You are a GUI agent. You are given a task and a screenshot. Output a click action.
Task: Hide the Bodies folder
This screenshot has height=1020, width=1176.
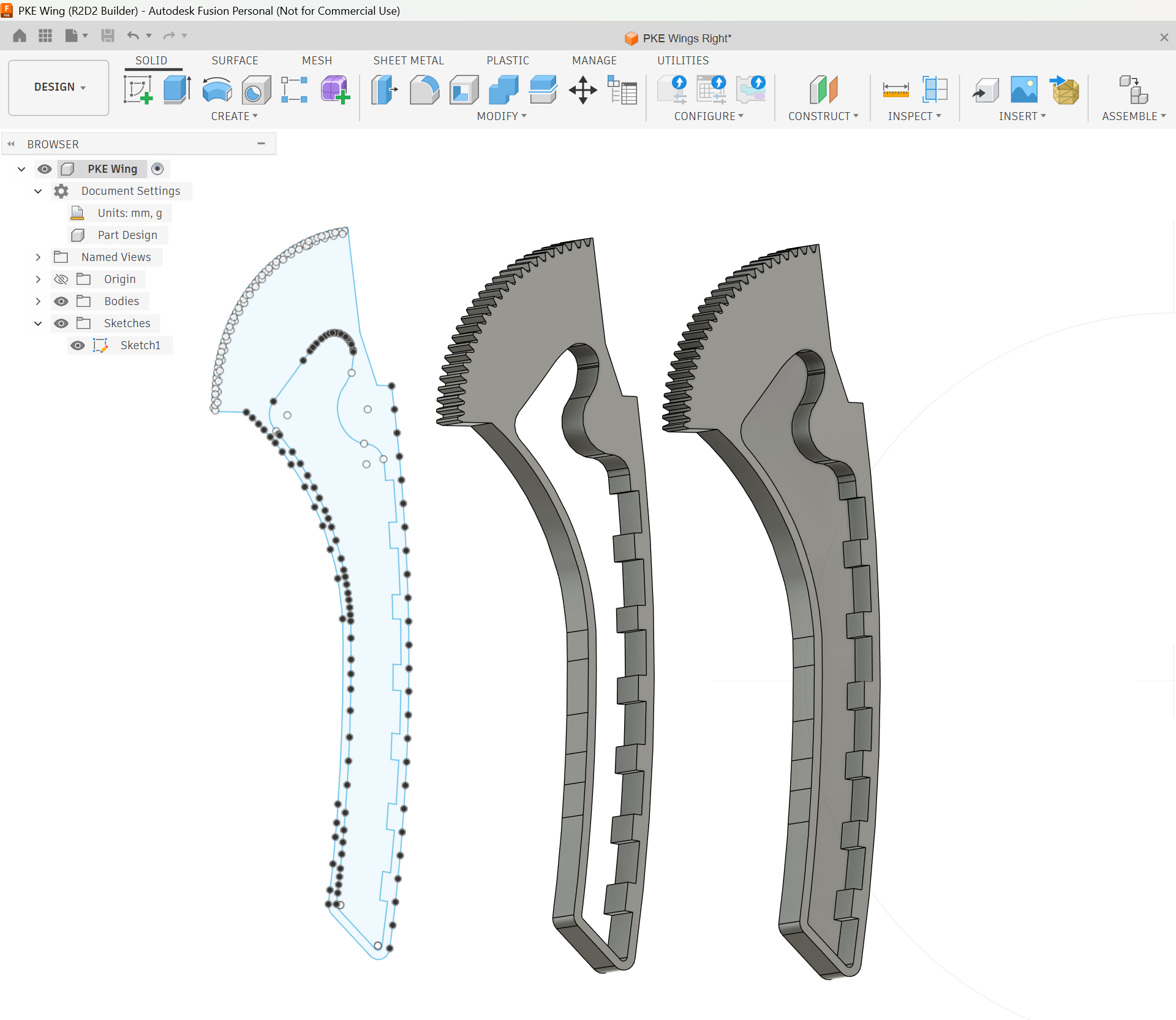coord(61,301)
